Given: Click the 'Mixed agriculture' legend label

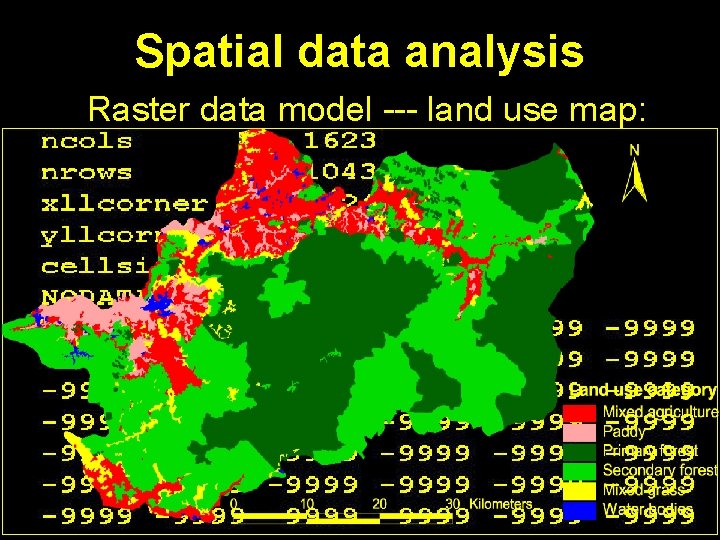Looking at the screenshot, I should (x=660, y=412).
